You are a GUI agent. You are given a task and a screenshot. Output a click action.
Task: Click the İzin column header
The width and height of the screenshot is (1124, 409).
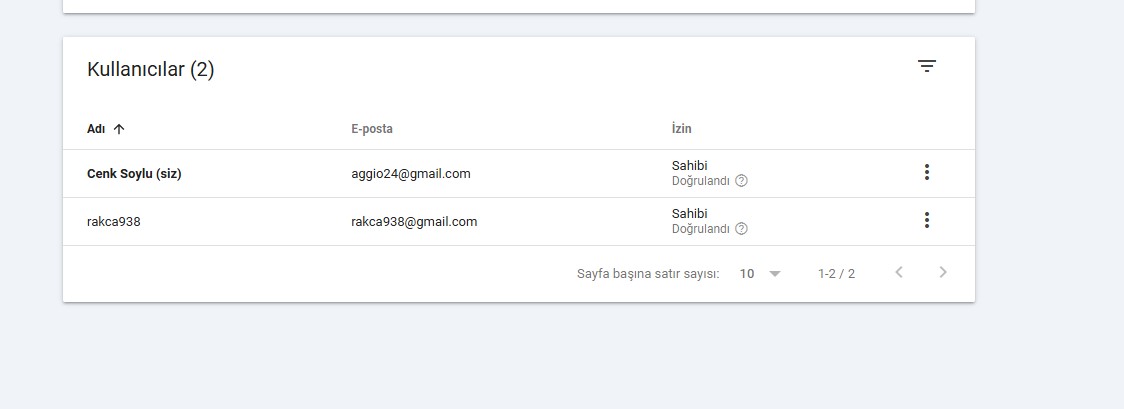(682, 129)
